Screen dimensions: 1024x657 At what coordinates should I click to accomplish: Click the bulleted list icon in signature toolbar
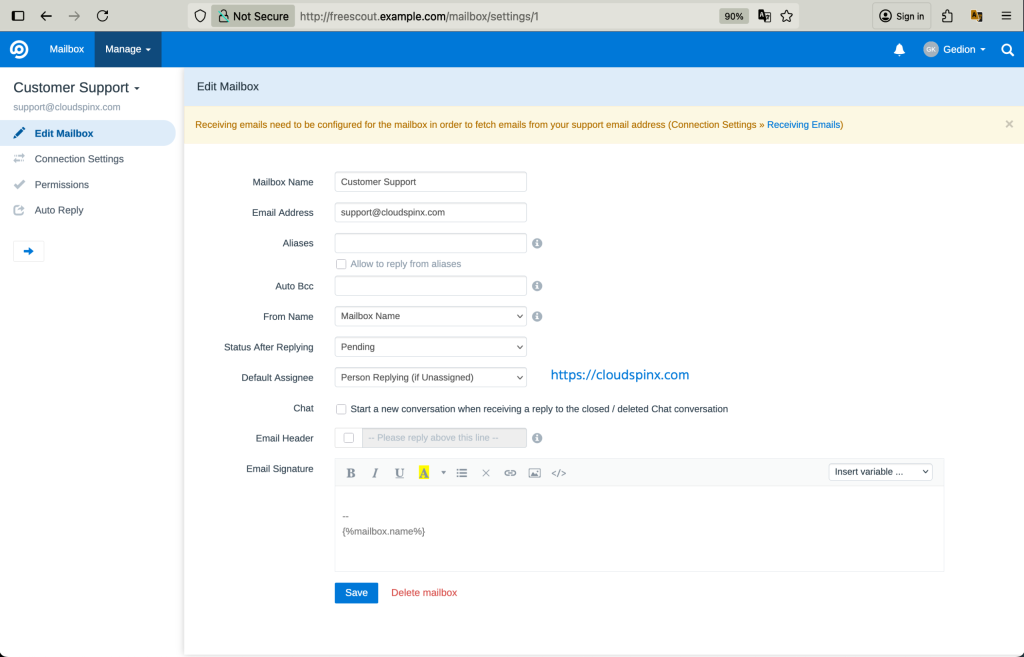point(461,472)
